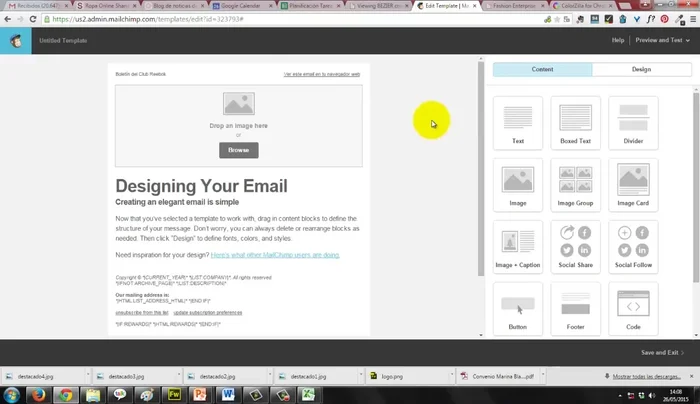Switch to the Design tab
The height and width of the screenshot is (404, 700).
pos(642,69)
